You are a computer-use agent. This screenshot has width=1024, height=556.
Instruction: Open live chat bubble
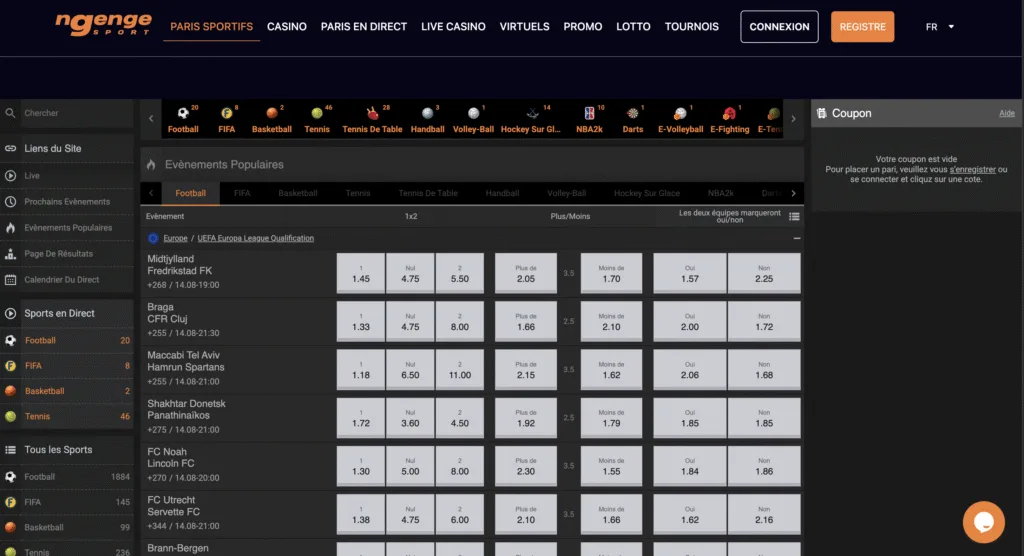tap(984, 522)
